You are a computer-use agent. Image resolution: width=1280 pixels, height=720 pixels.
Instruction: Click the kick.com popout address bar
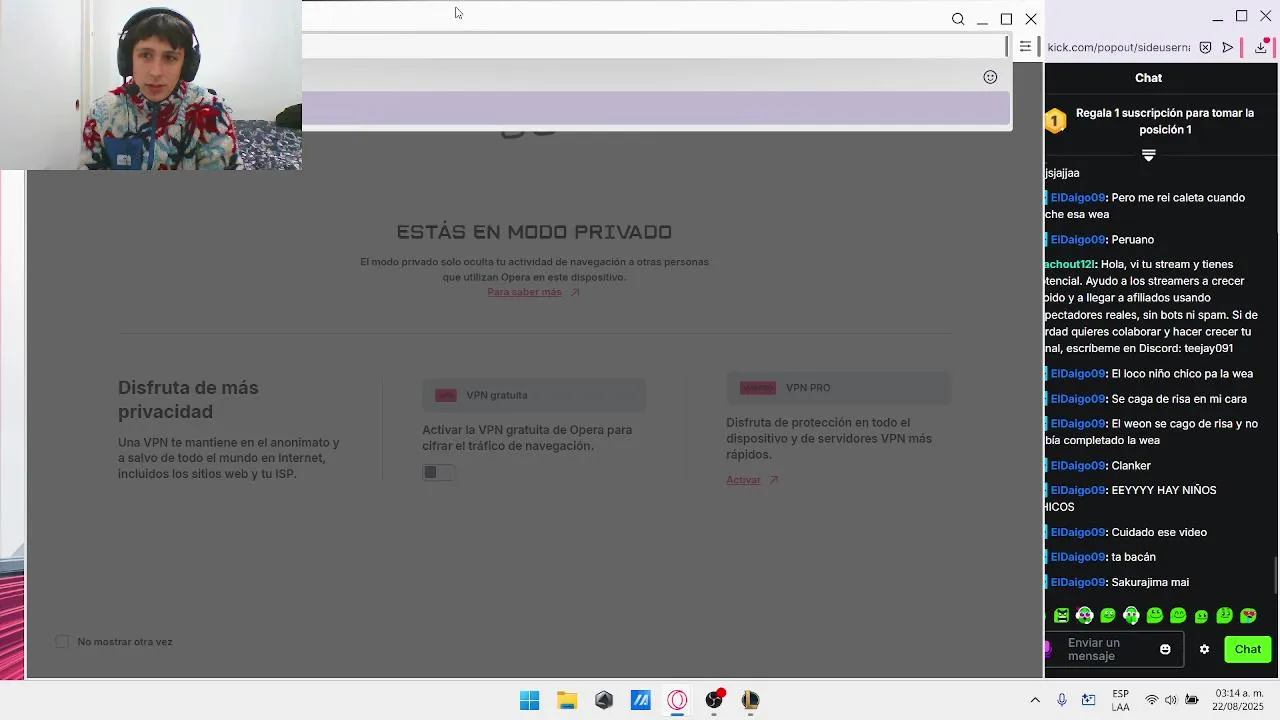click(x=1118, y=47)
